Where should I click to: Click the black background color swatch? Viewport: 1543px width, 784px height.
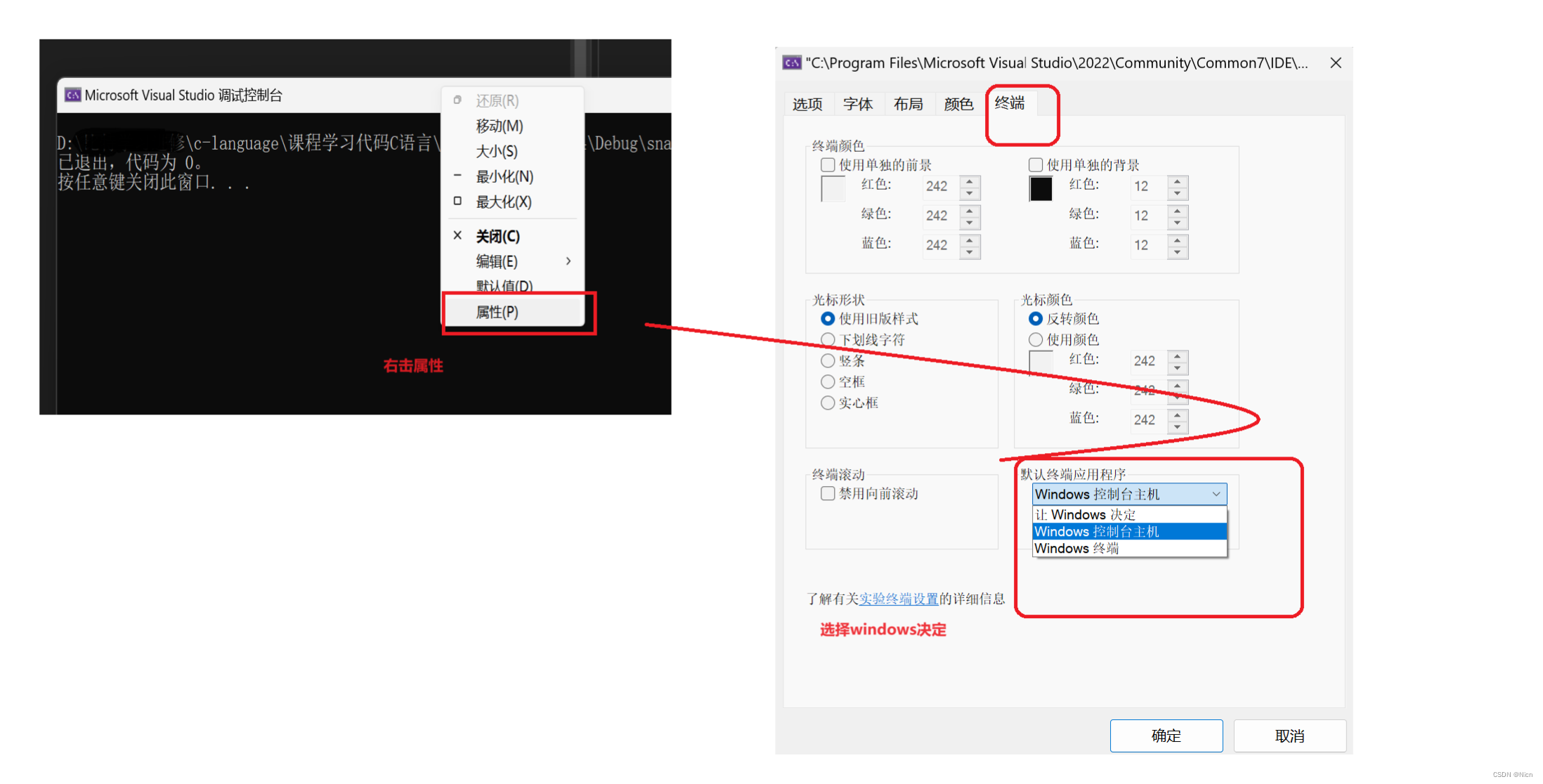1041,189
